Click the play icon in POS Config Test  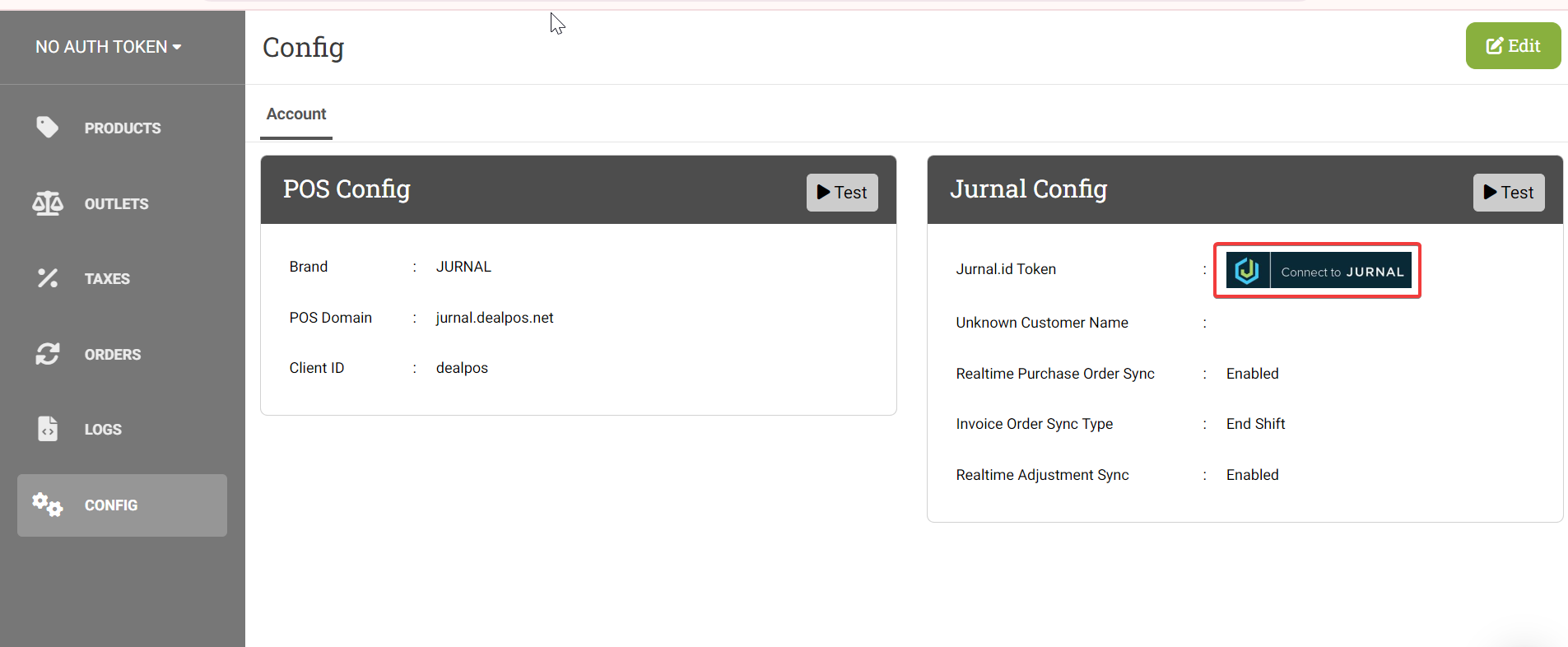pos(823,192)
